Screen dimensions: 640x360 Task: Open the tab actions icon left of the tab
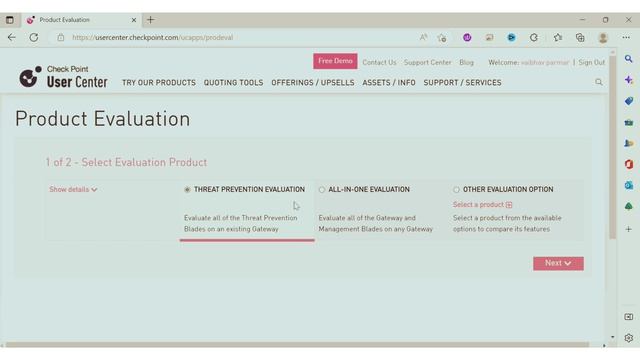pos(9,20)
